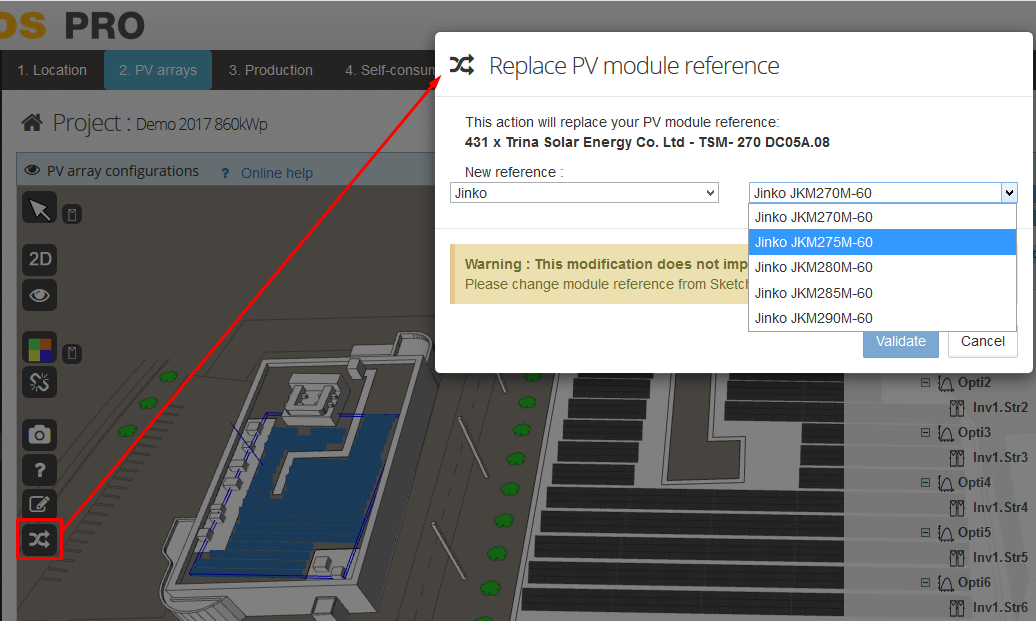The width and height of the screenshot is (1036, 621).
Task: Select the arrow pointer tool
Action: [x=39, y=209]
